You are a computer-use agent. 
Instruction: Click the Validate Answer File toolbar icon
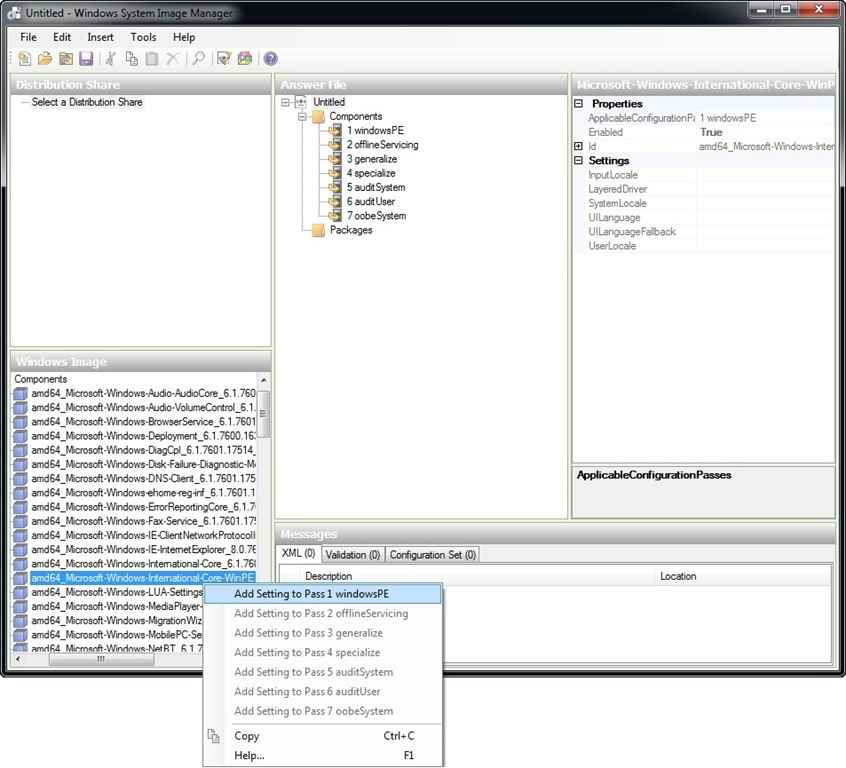[224, 58]
